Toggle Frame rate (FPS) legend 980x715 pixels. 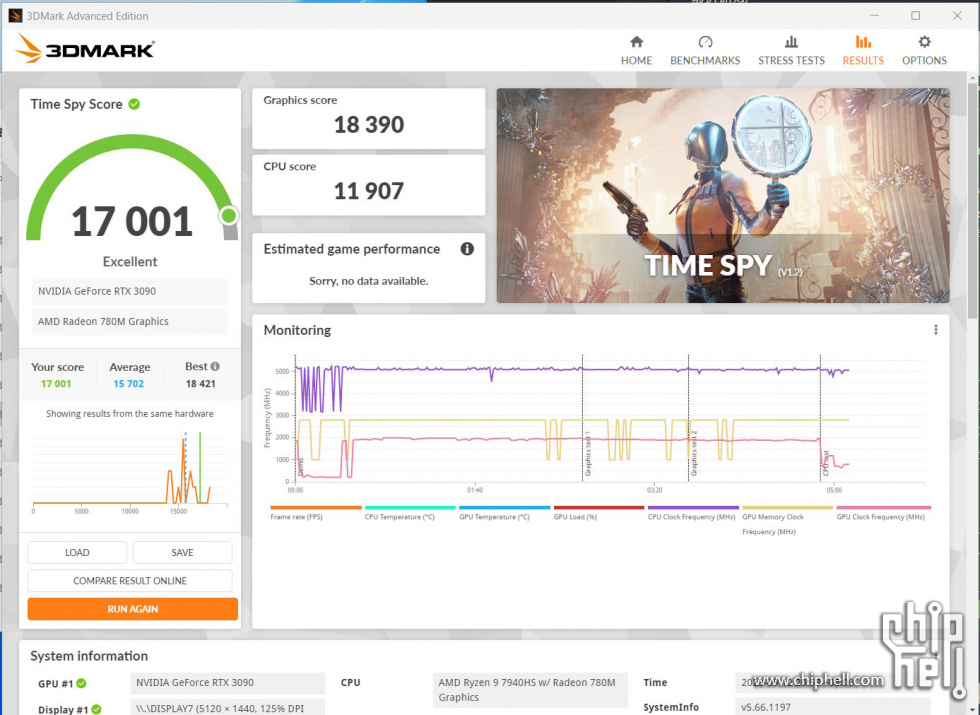pos(316,512)
